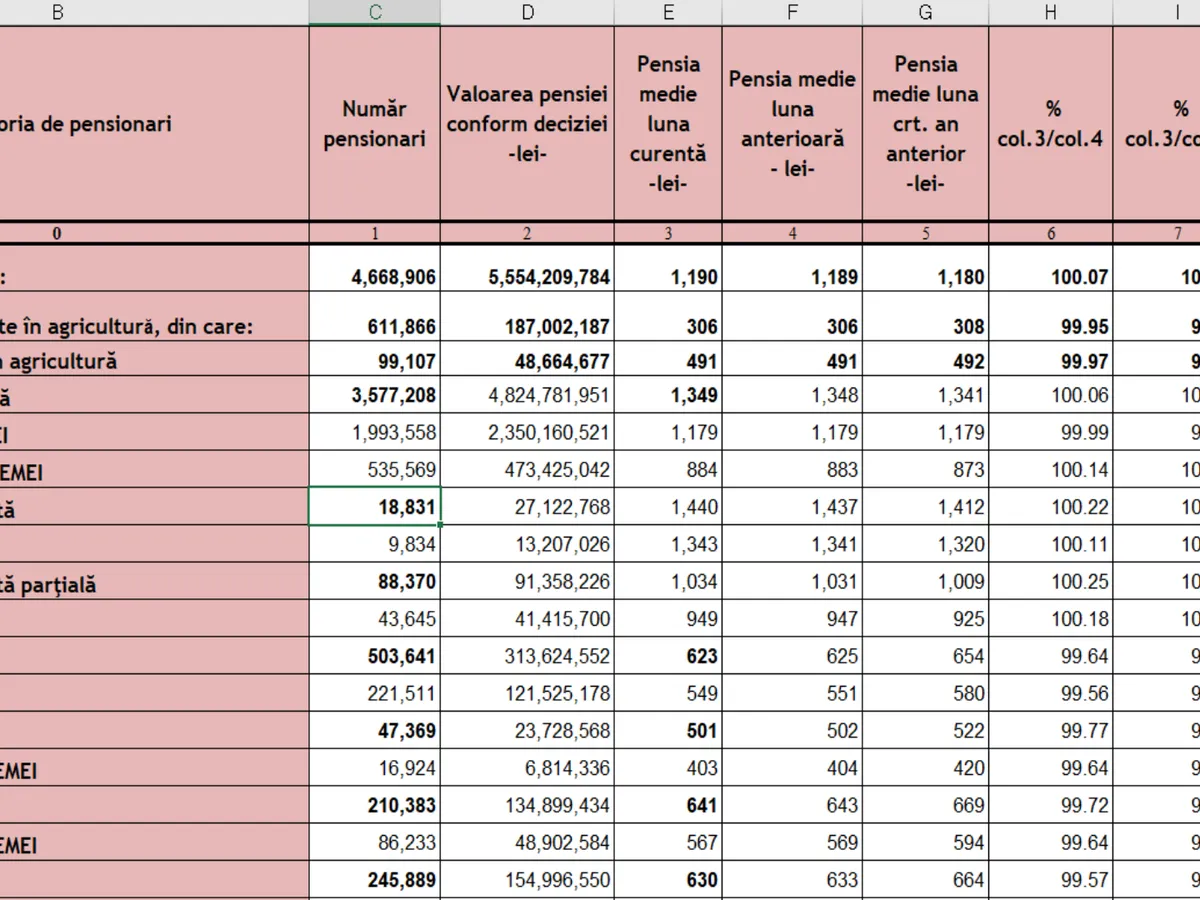Click the cell showing 1,412
The image size is (1200, 900).
point(925,507)
